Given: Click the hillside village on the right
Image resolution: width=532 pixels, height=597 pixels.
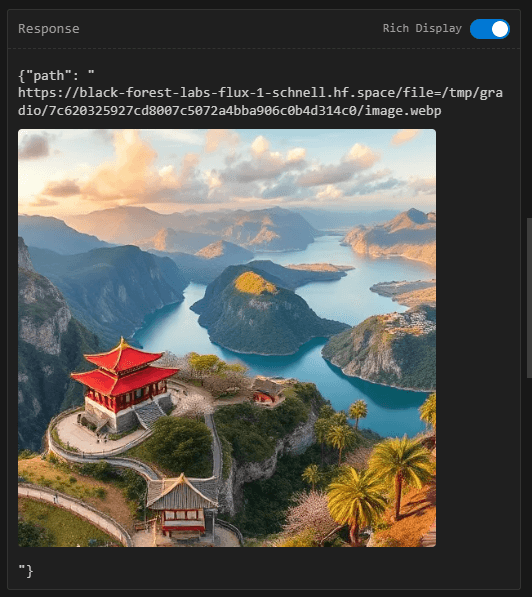Looking at the screenshot, I should tap(409, 323).
